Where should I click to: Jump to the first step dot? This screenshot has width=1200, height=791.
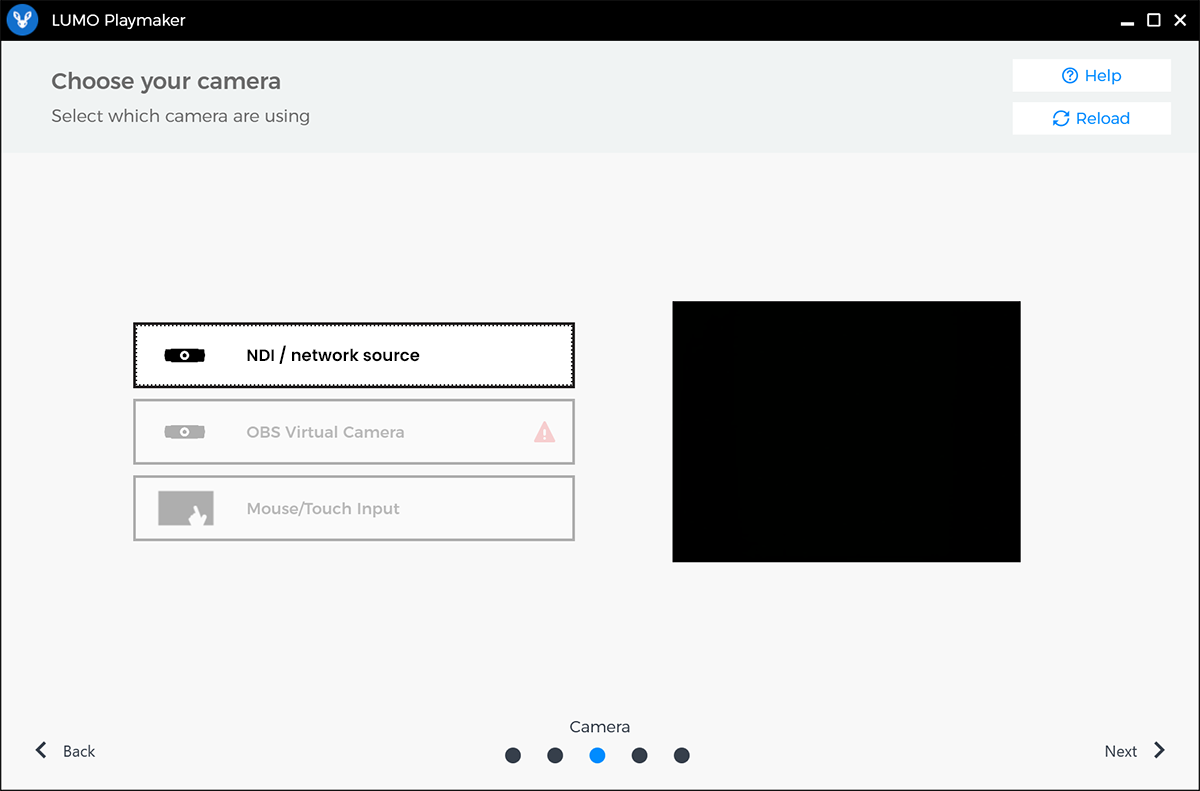pyautogui.click(x=513, y=756)
